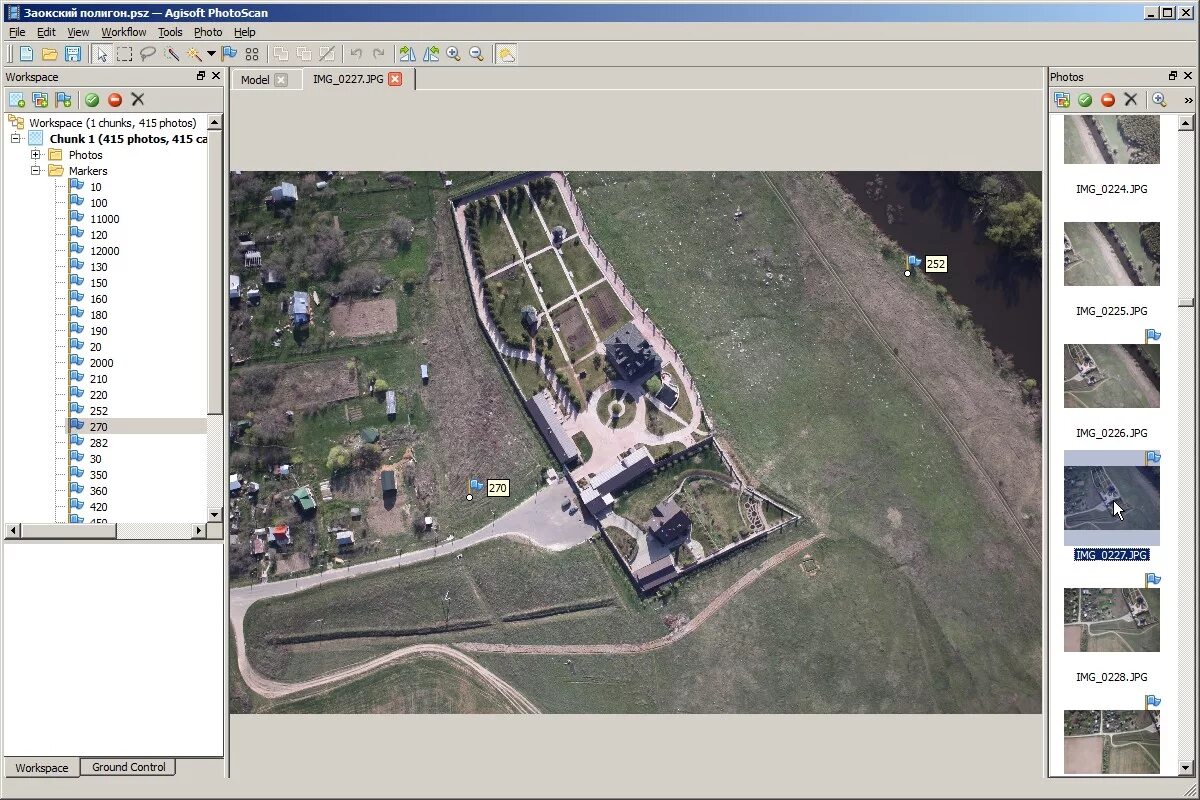This screenshot has width=1200, height=800.
Task: Select the IMG_0226.JPG thumbnail
Action: click(x=1111, y=376)
